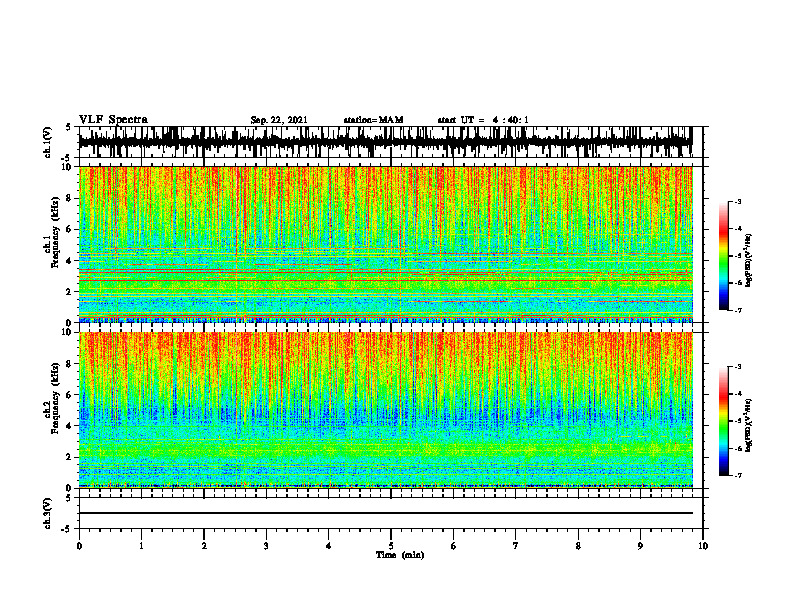Click the ch.2 spectrogram color bar
Image resolution: width=792 pixels, height=612 pixels.
point(723,421)
